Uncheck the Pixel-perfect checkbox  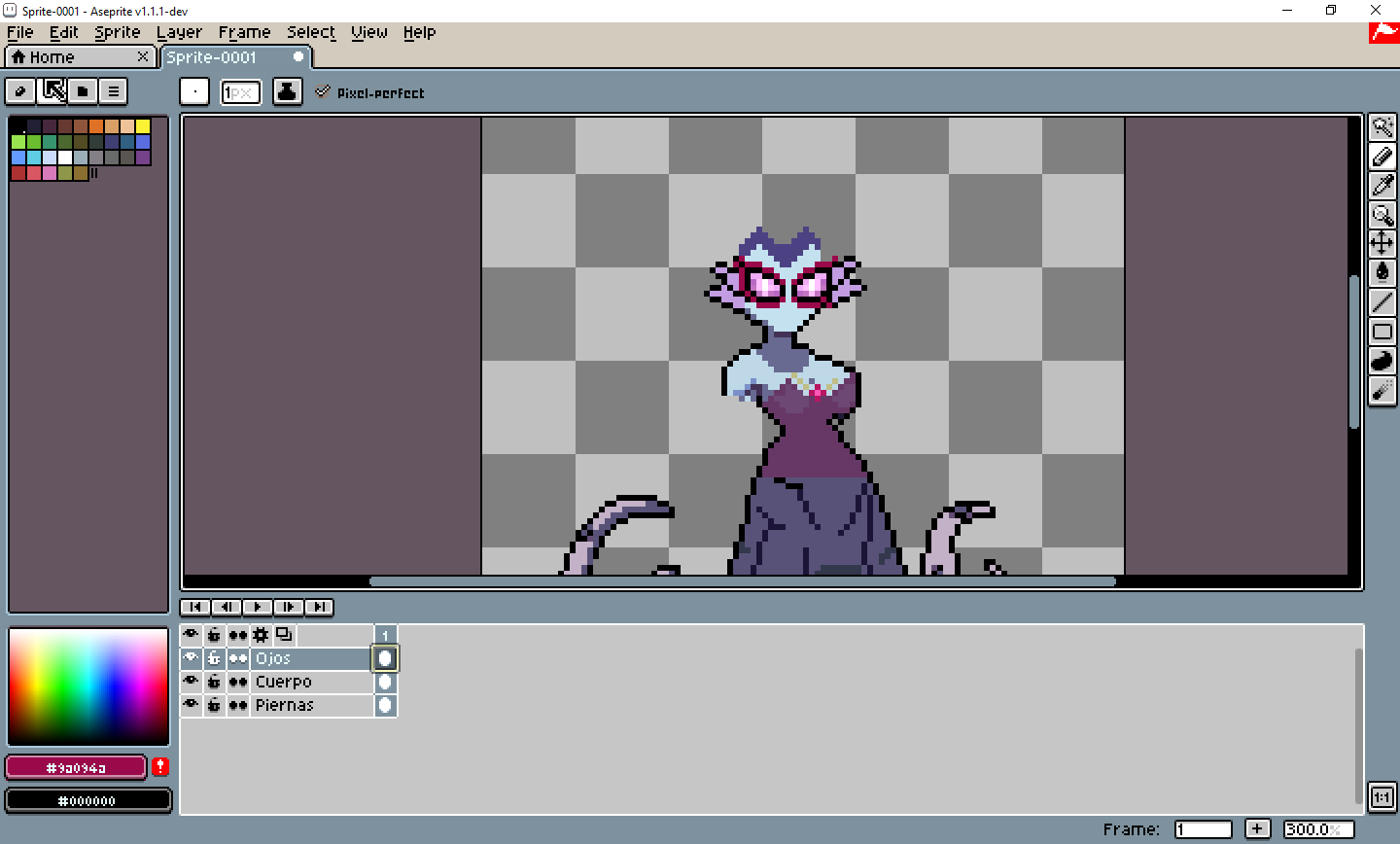[323, 92]
